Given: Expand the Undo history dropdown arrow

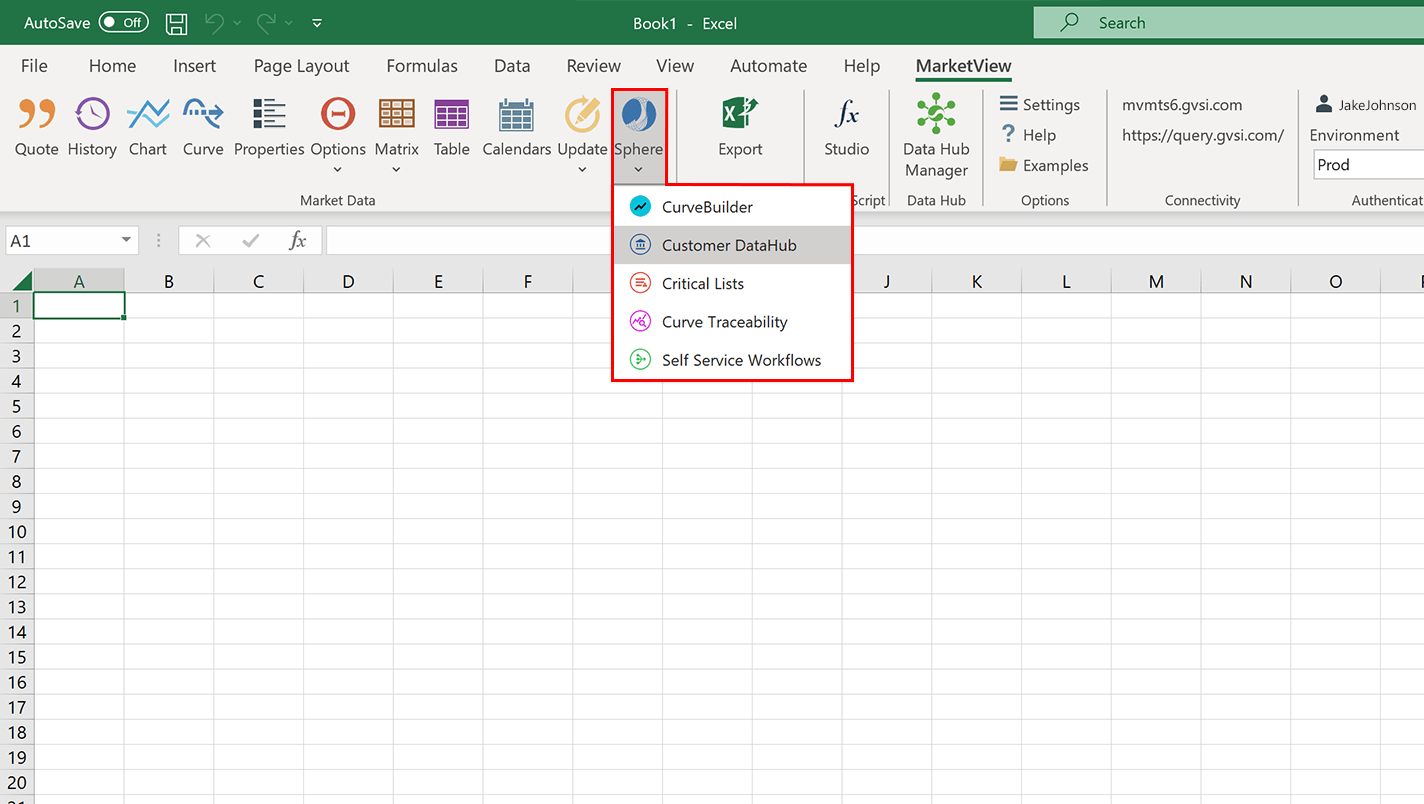Looking at the screenshot, I should (235, 23).
